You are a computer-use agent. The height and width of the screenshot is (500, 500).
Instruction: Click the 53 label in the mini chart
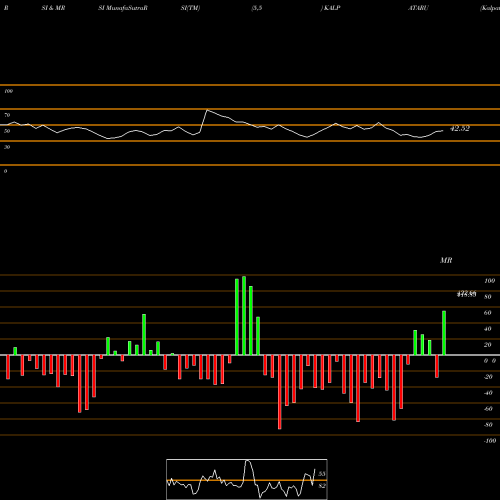point(322,474)
